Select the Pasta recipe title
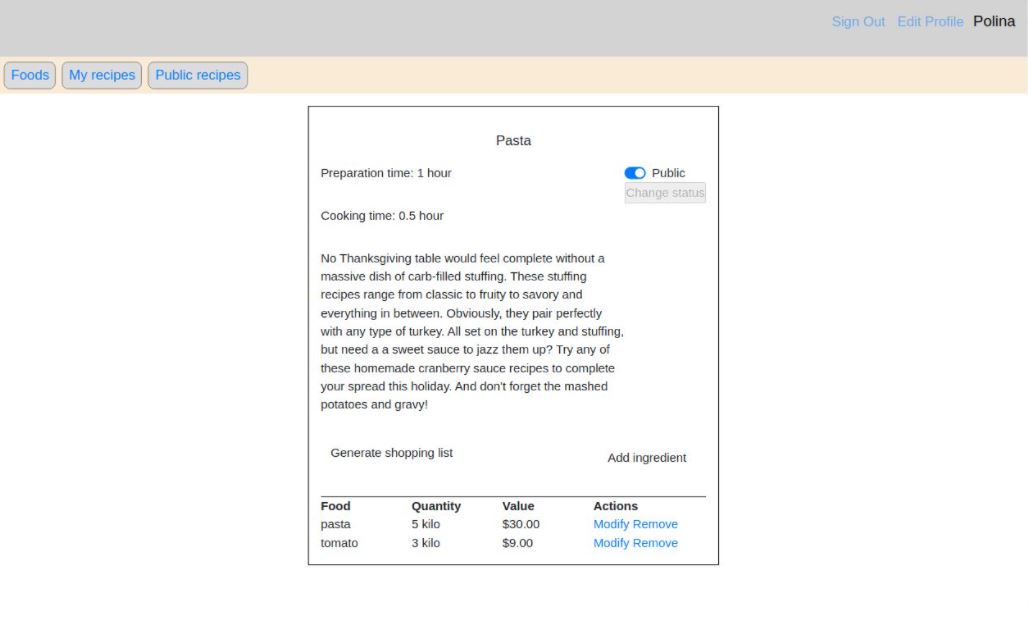1028x642 pixels. 513,140
